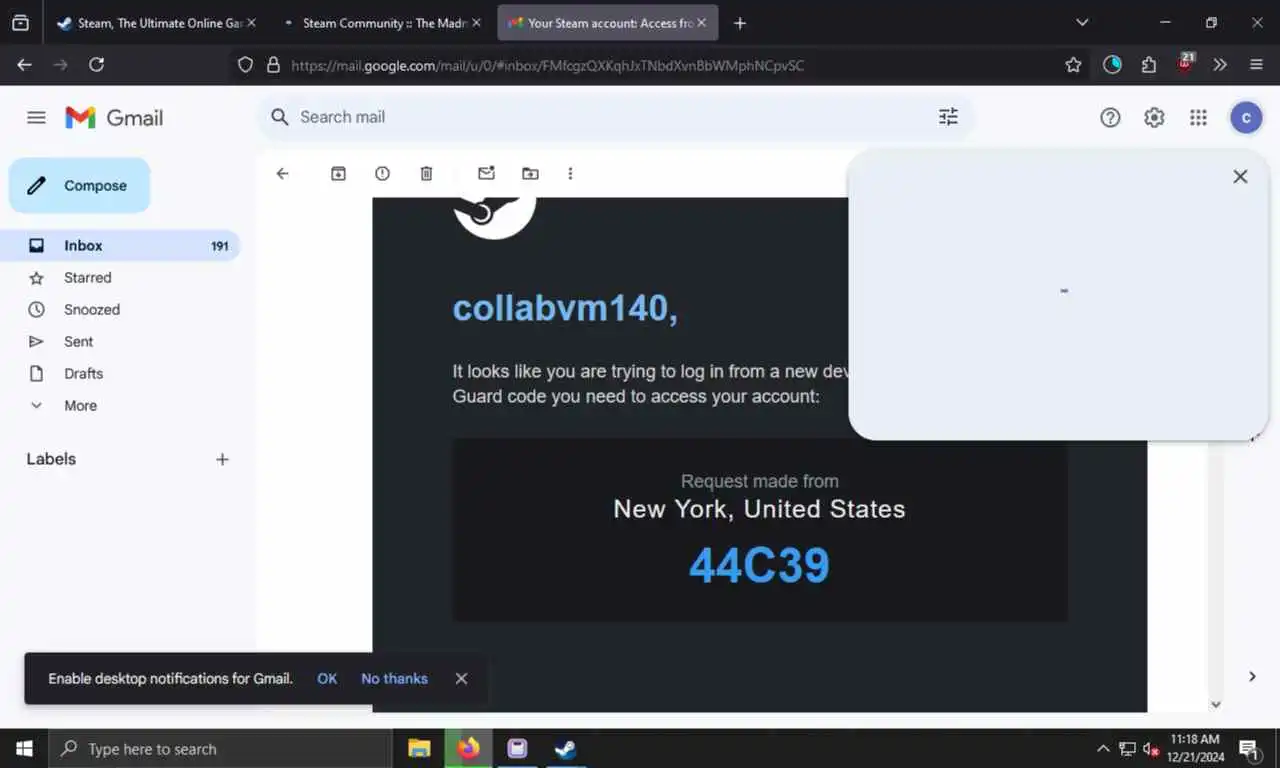Open browser extensions puzzle icon

point(1148,65)
